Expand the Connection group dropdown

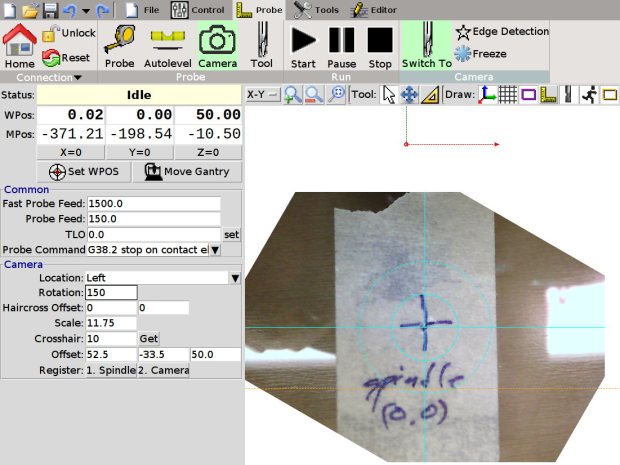pos(49,77)
